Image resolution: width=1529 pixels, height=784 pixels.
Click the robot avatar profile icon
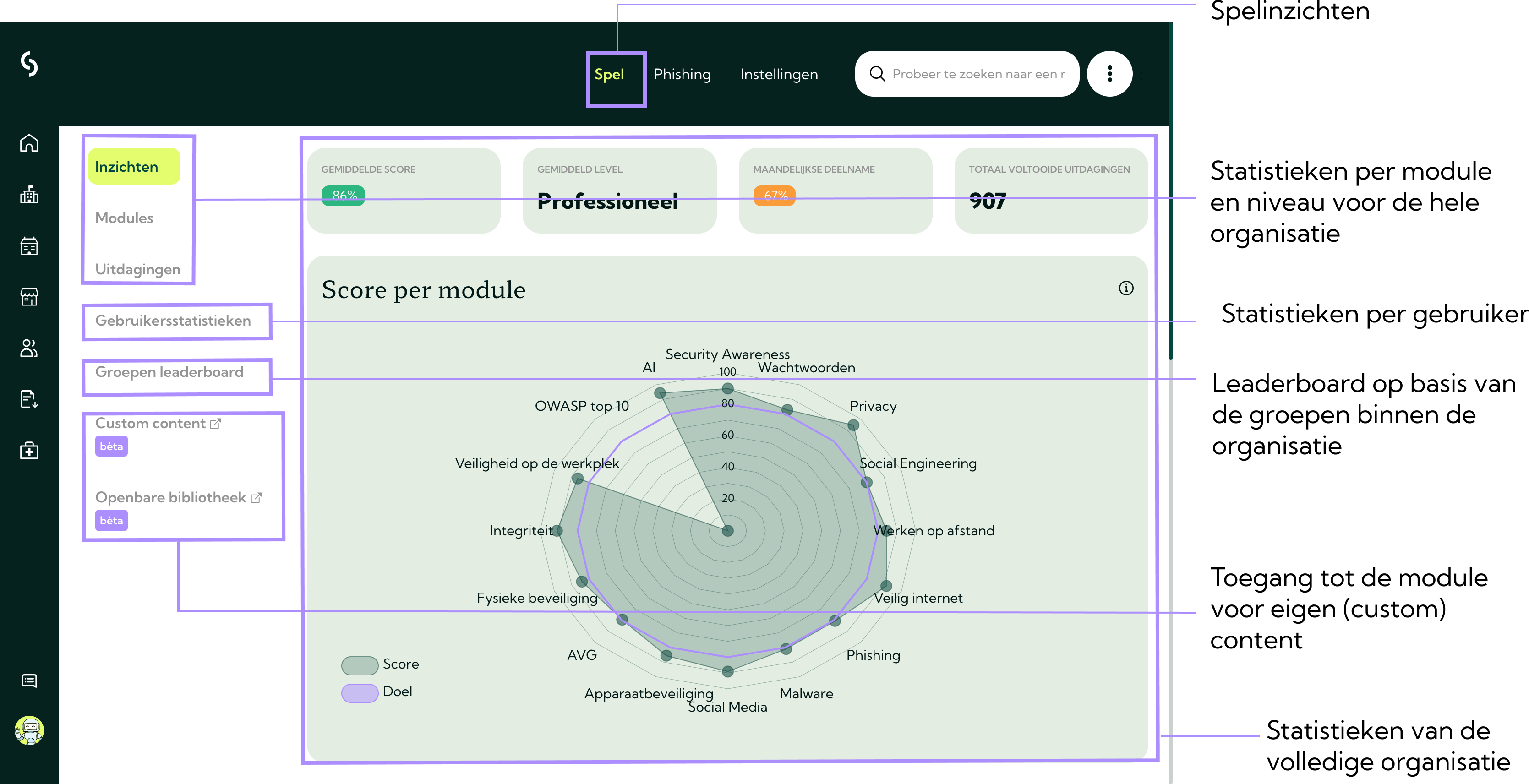(29, 730)
